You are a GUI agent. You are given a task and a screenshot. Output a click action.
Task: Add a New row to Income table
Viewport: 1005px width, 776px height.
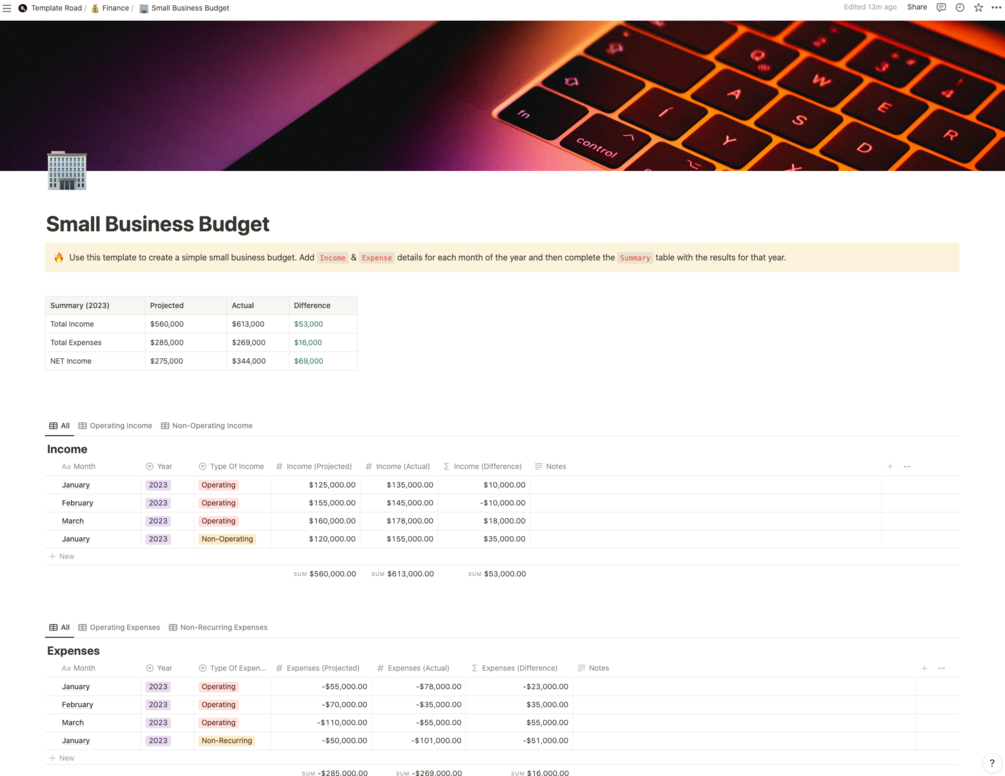(62, 556)
